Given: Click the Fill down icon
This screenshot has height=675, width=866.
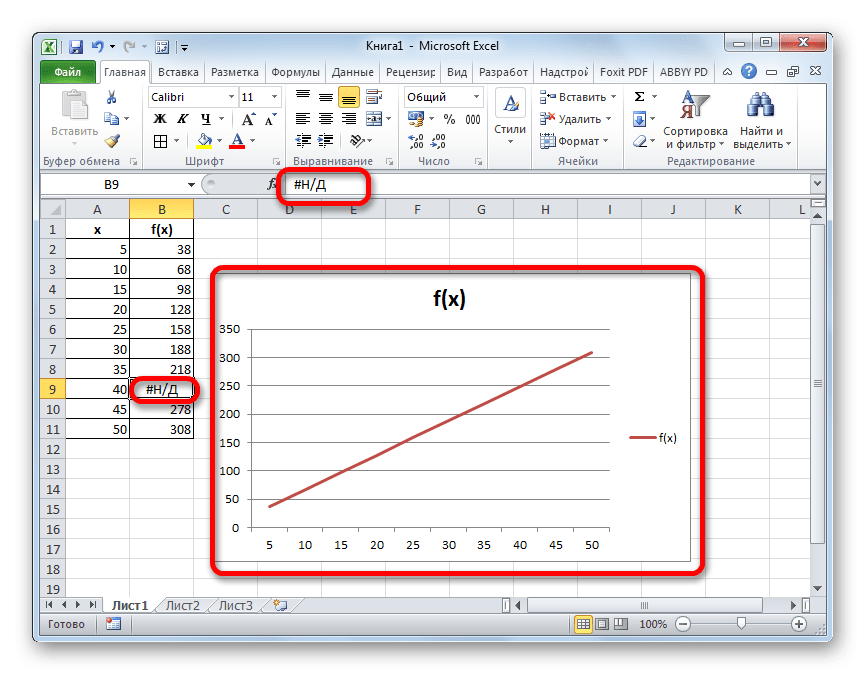Looking at the screenshot, I should click(x=640, y=119).
